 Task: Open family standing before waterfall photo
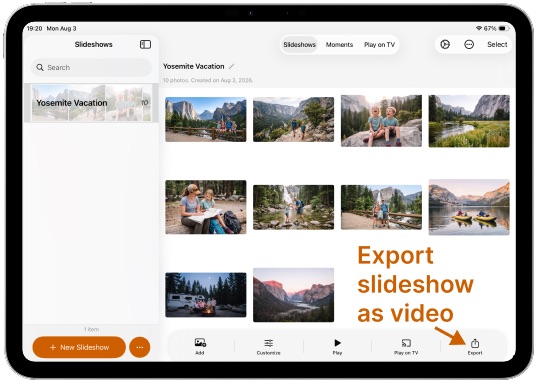pos(381,207)
